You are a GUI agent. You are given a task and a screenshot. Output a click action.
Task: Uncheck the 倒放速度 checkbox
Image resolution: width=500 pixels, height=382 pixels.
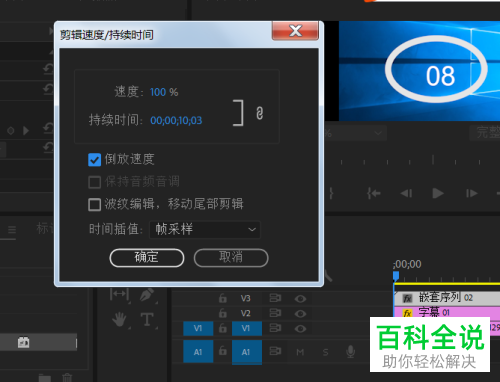pyautogui.click(x=95, y=160)
